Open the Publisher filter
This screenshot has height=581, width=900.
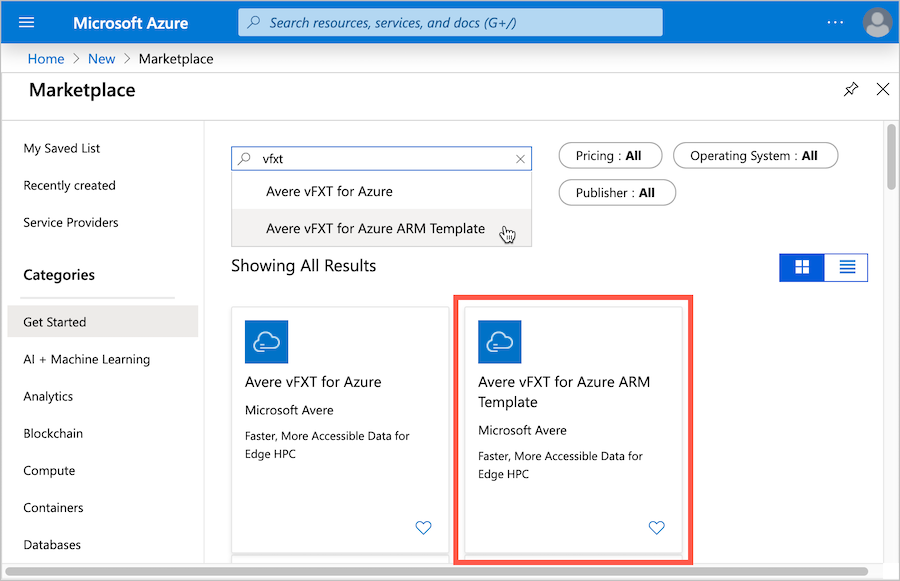point(617,192)
